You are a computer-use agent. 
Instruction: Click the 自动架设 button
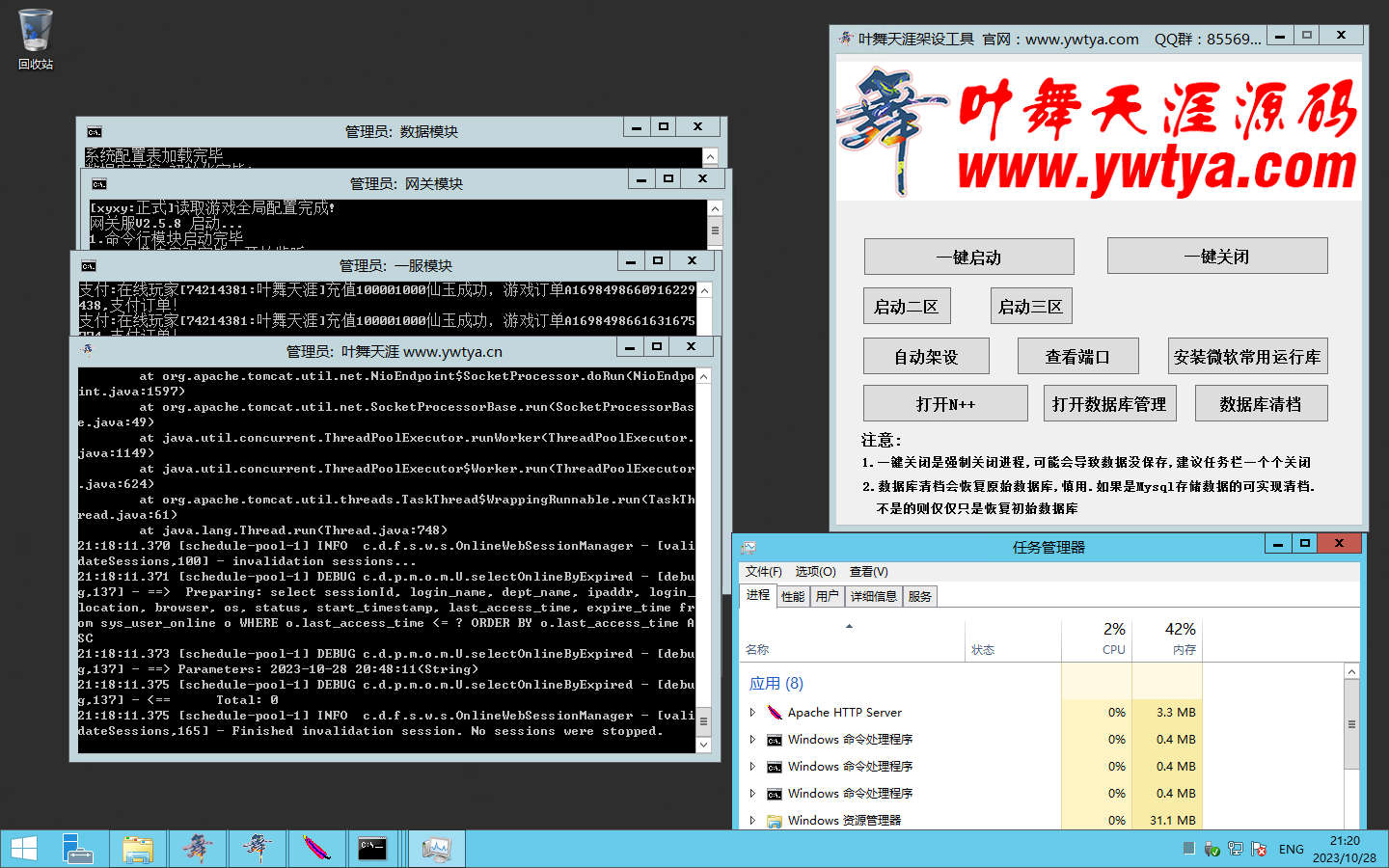[x=926, y=356]
